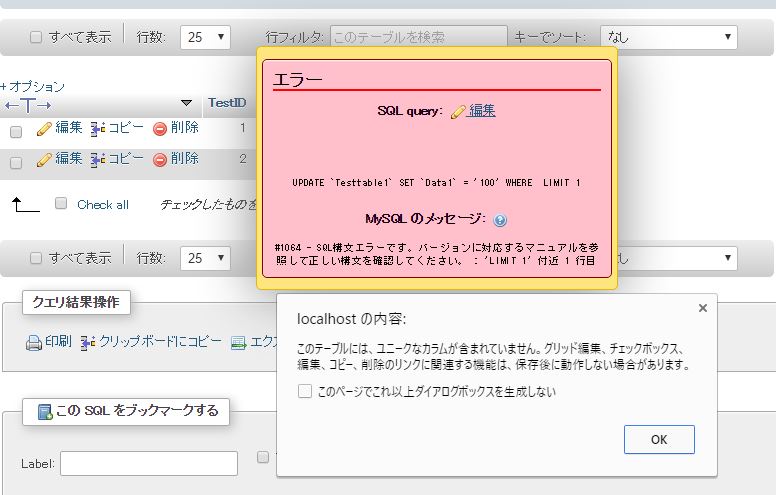Click the #1064 error message text
Image resolution: width=776 pixels, height=495 pixels.
tap(436, 254)
